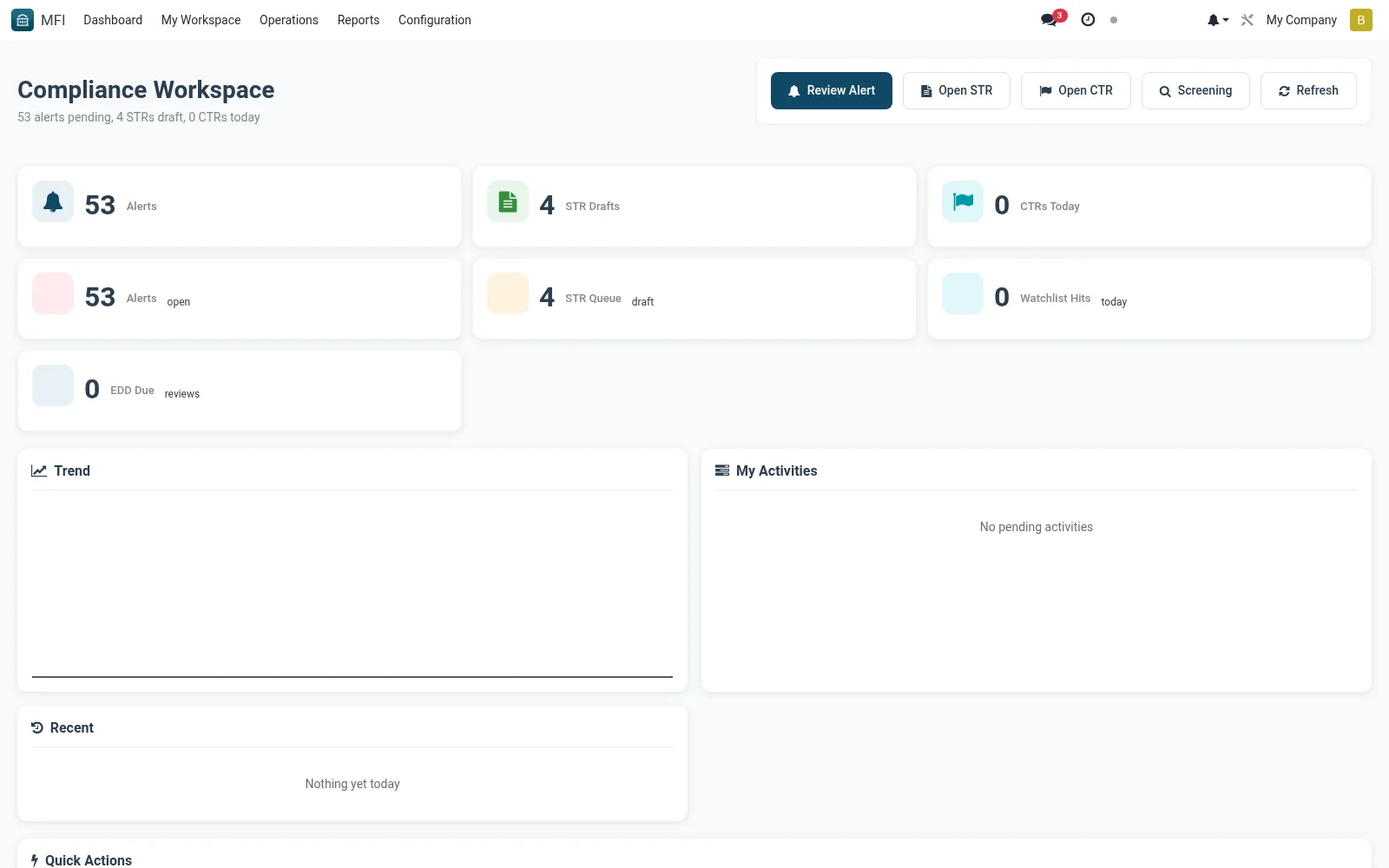Click the user avatar B icon
The height and width of the screenshot is (868, 1389).
(1360, 20)
